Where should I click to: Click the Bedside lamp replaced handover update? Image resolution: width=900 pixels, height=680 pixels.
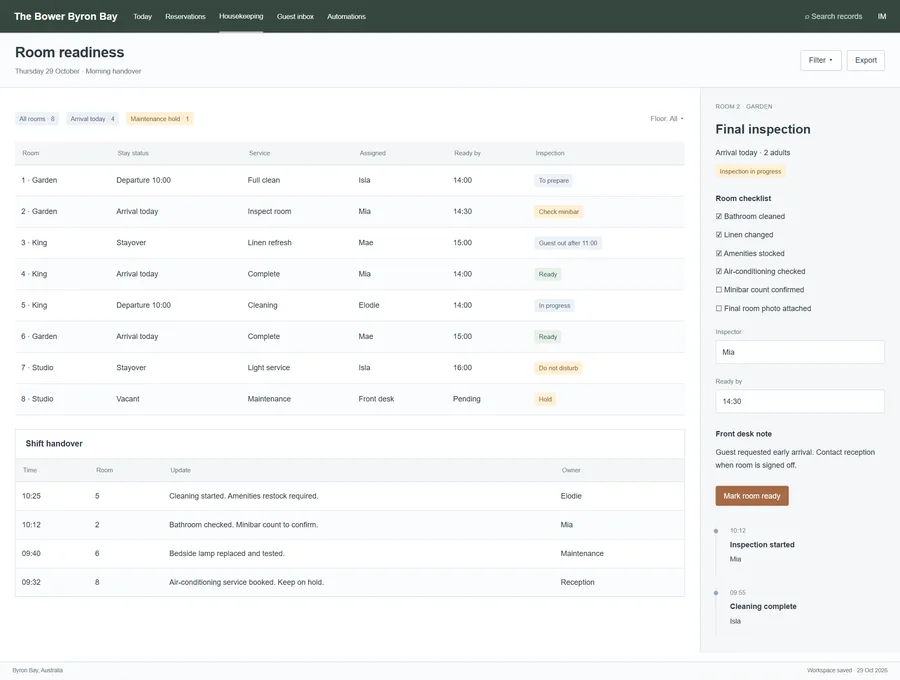227,554
